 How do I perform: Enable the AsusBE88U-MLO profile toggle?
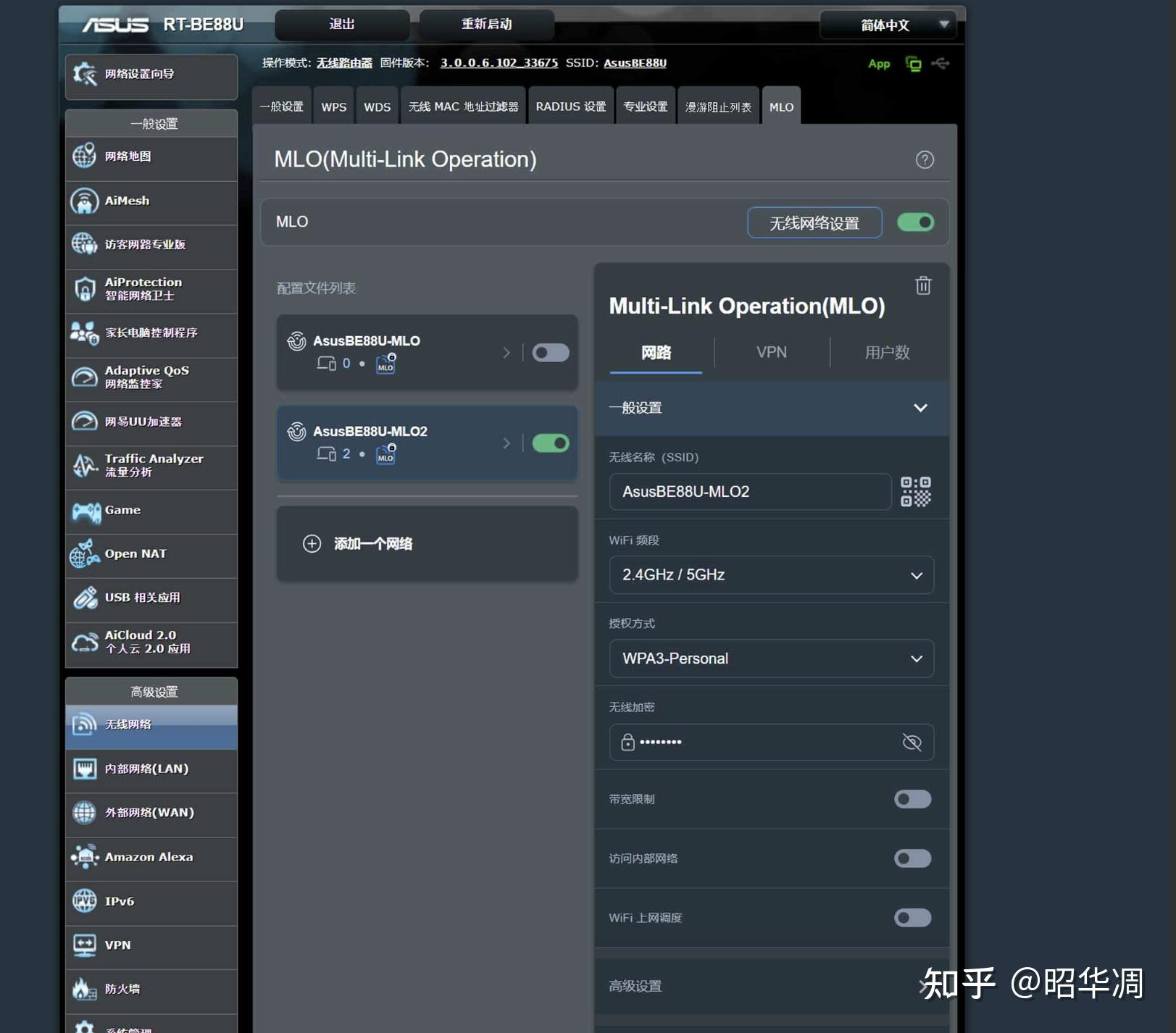click(x=550, y=353)
